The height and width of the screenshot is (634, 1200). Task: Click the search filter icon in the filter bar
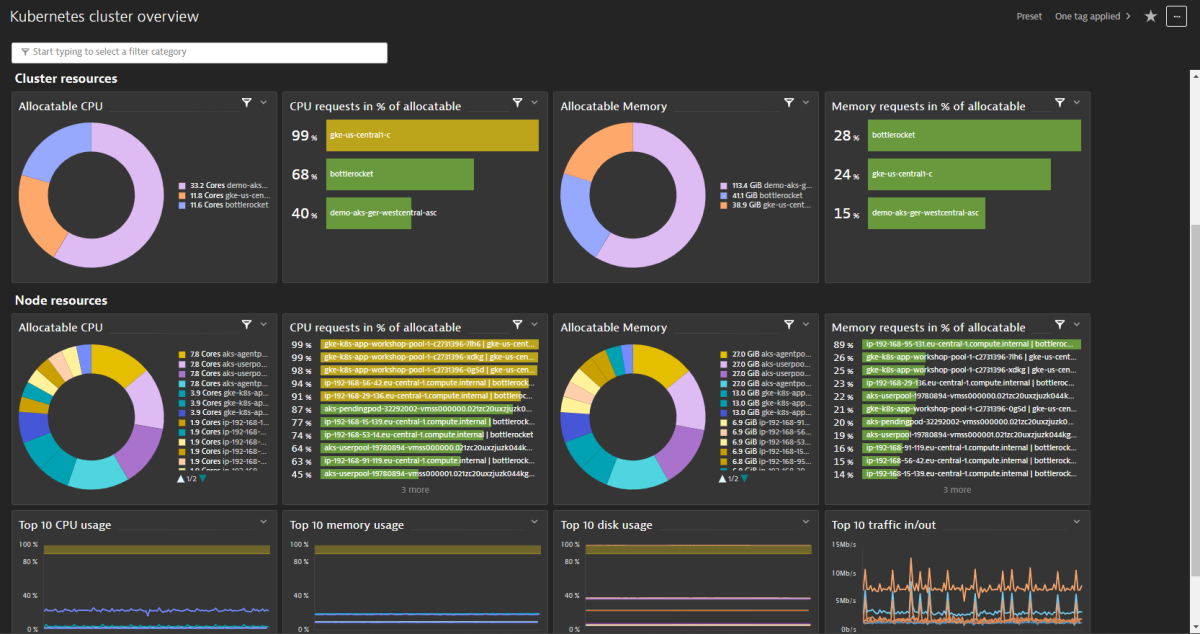[x=22, y=52]
